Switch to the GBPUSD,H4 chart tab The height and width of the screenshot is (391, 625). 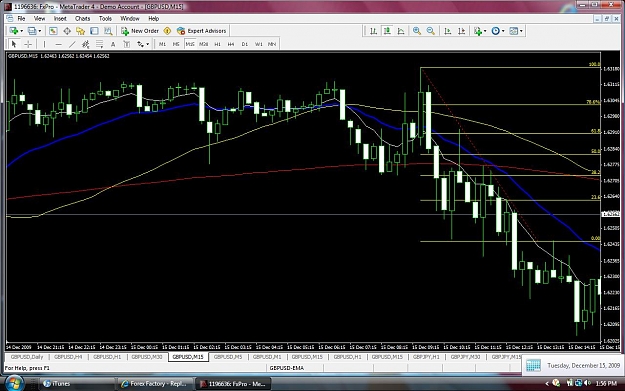tap(68, 357)
